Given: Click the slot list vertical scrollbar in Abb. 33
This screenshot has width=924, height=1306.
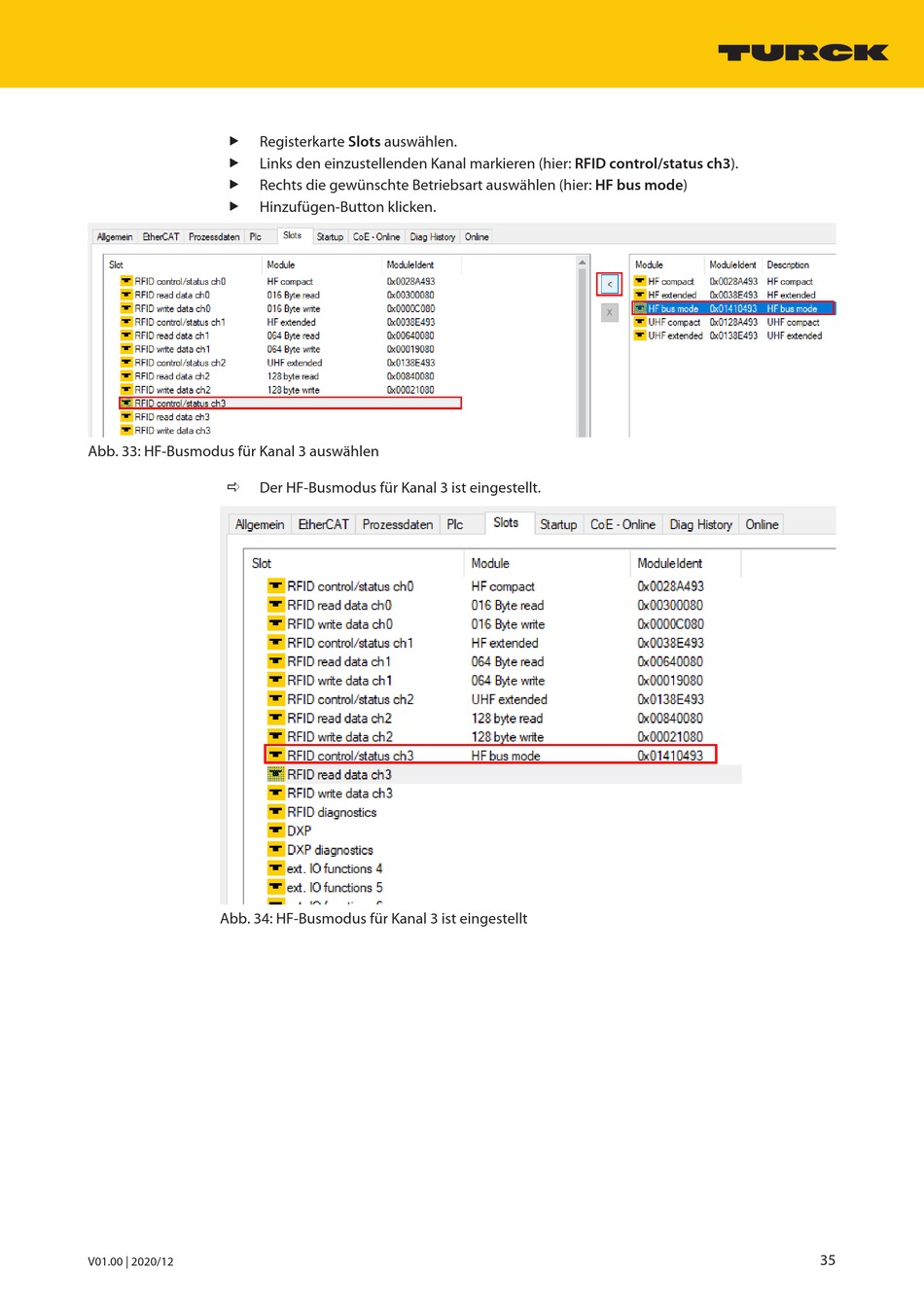Looking at the screenshot, I should coord(583,353).
